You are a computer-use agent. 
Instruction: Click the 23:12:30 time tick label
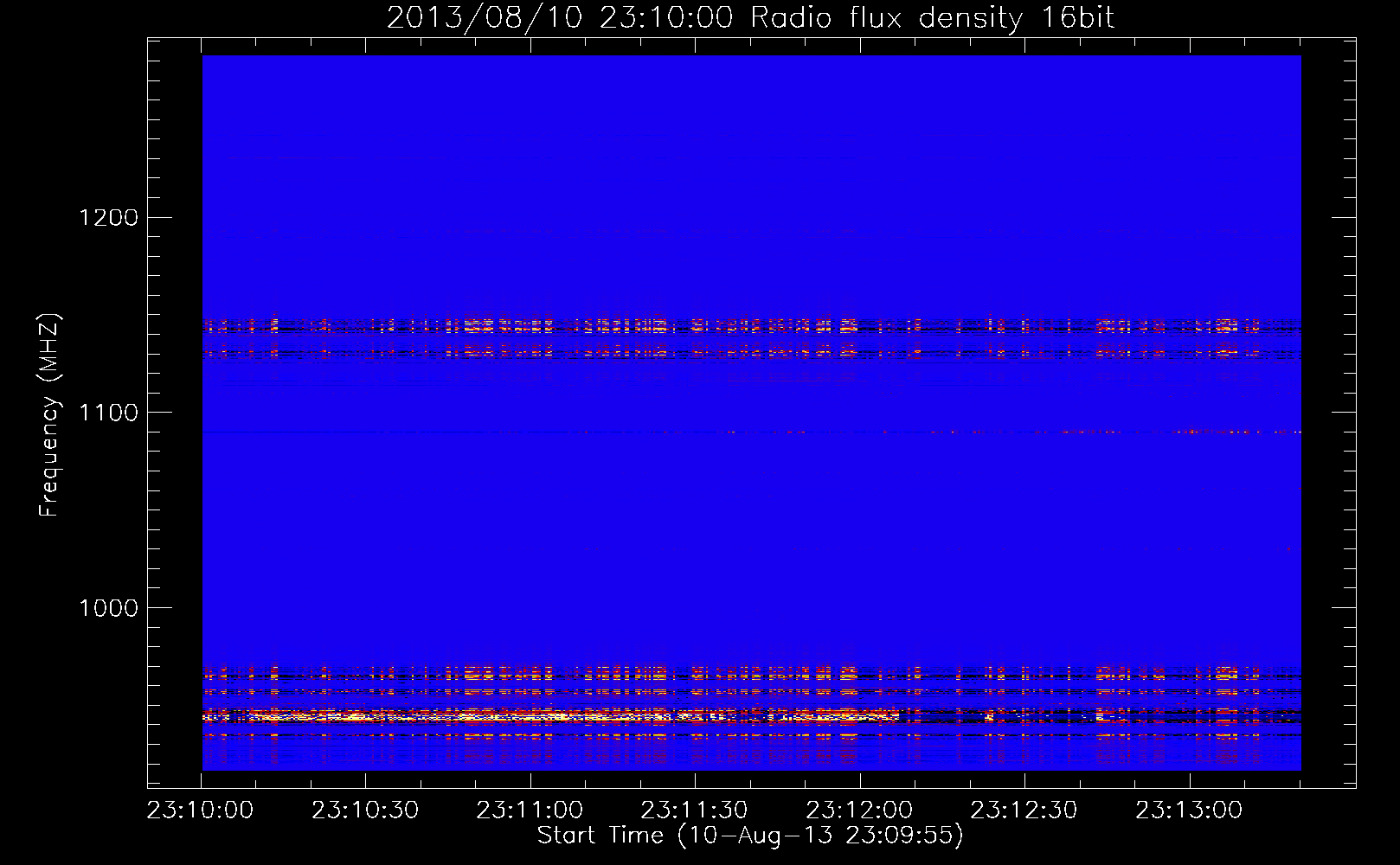[x=1024, y=811]
